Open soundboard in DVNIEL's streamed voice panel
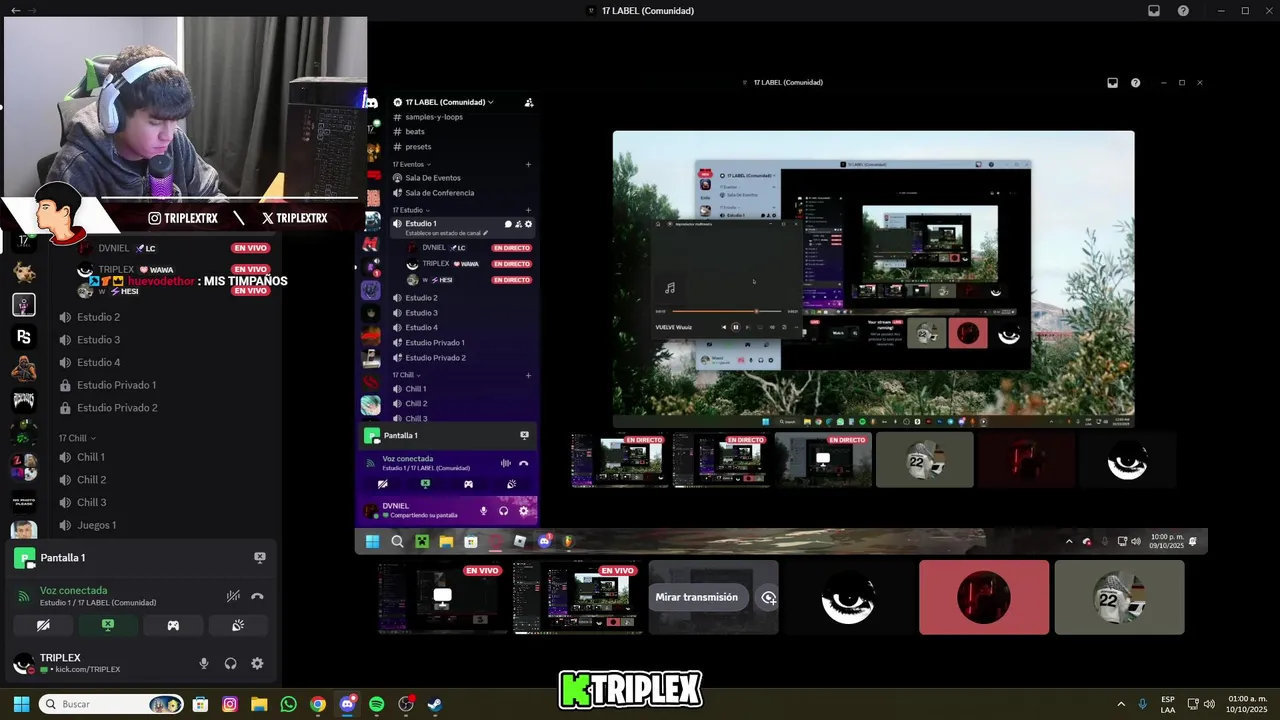This screenshot has width=1280, height=720. [511, 484]
